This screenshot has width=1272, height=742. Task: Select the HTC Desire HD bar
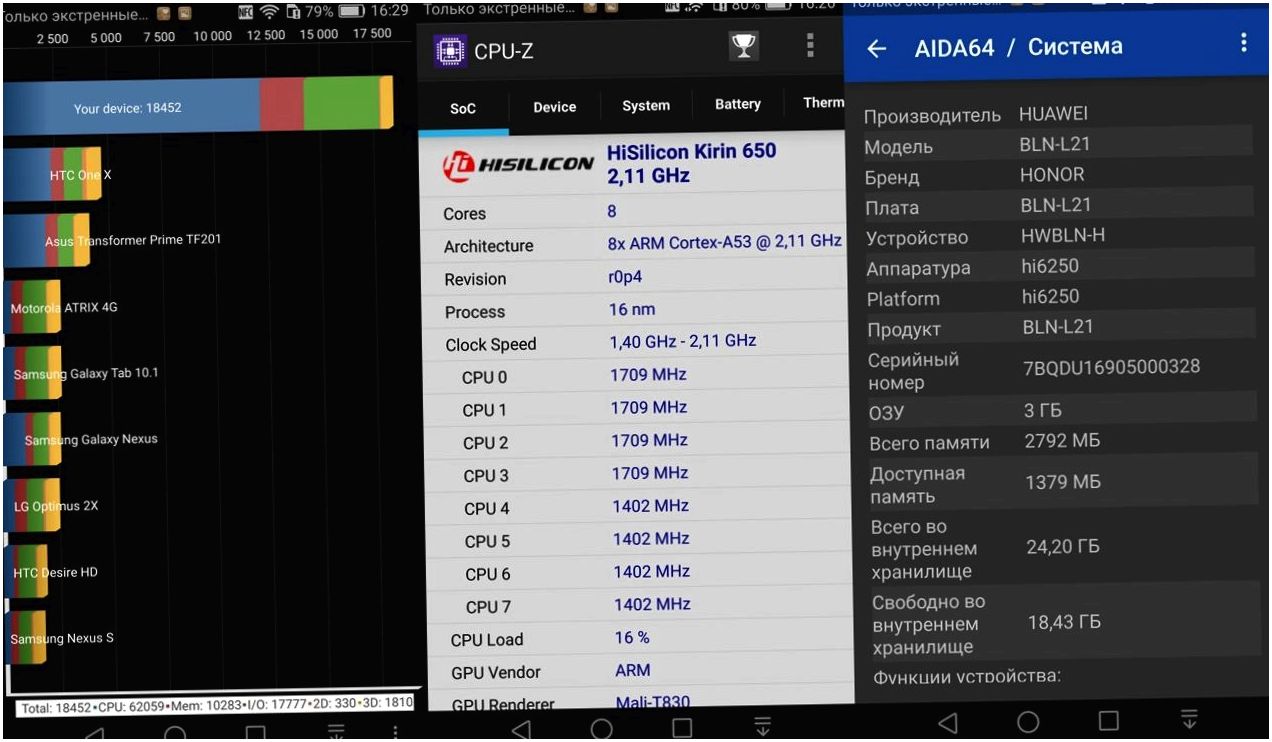(x=26, y=572)
